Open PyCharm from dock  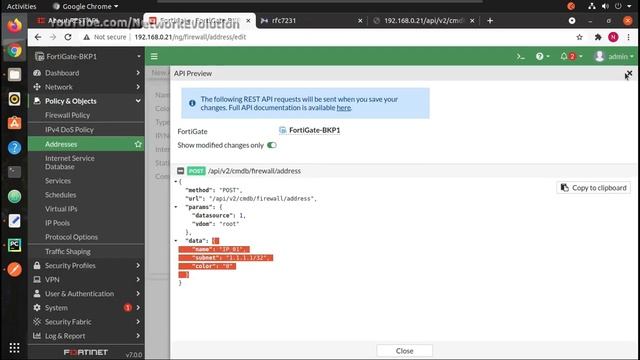click(x=14, y=245)
